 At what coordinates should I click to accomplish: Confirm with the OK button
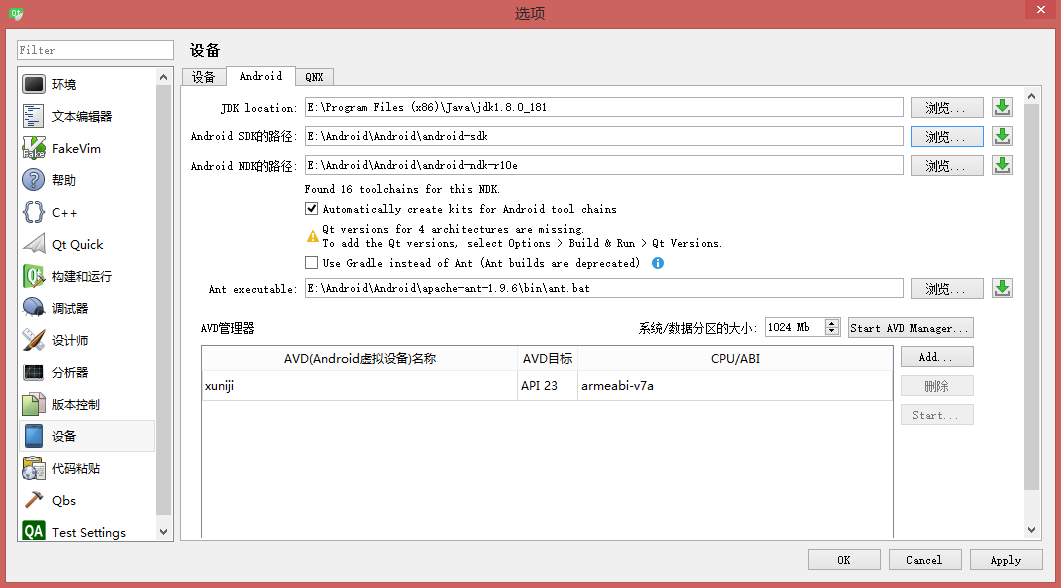(x=844, y=560)
